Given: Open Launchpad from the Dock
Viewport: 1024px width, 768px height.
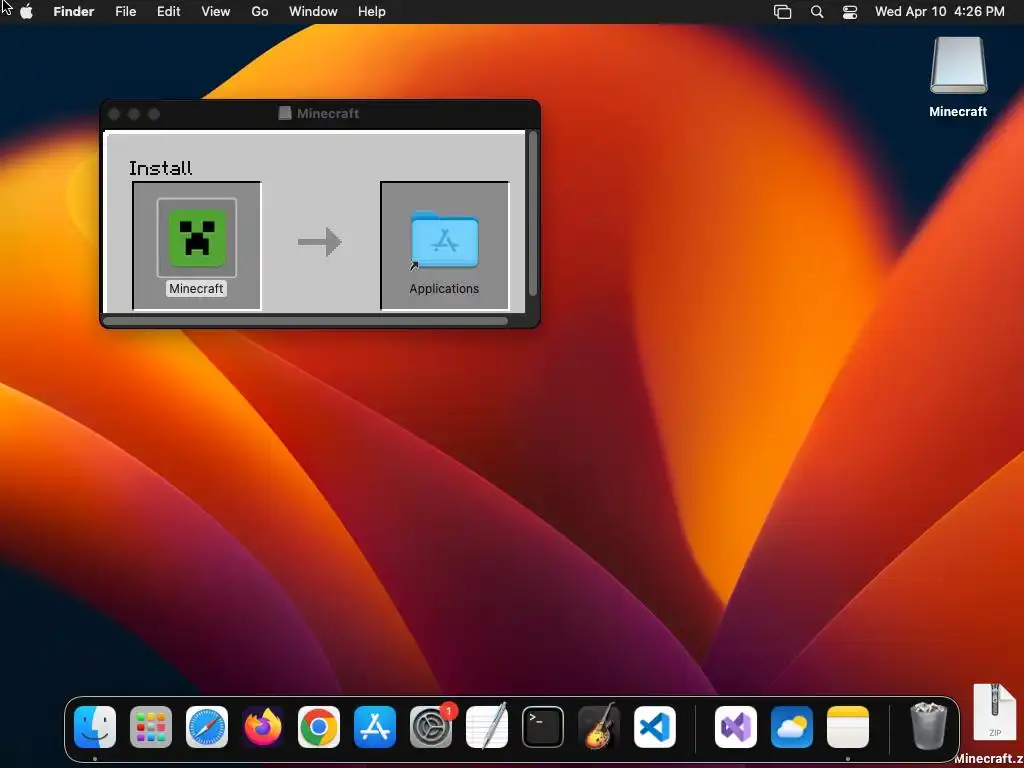Looking at the screenshot, I should click(x=151, y=727).
